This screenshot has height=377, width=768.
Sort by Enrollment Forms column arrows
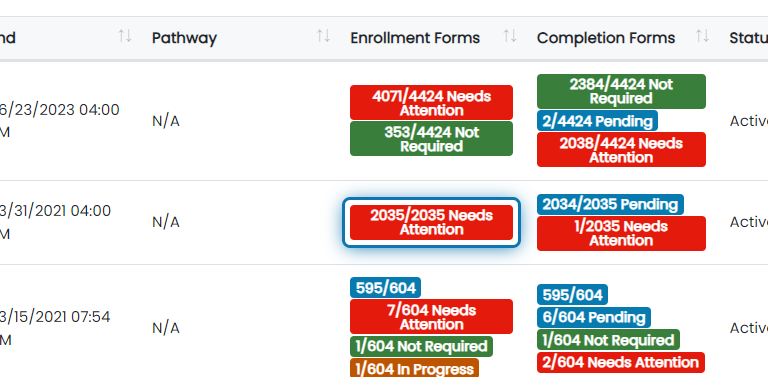pos(510,36)
